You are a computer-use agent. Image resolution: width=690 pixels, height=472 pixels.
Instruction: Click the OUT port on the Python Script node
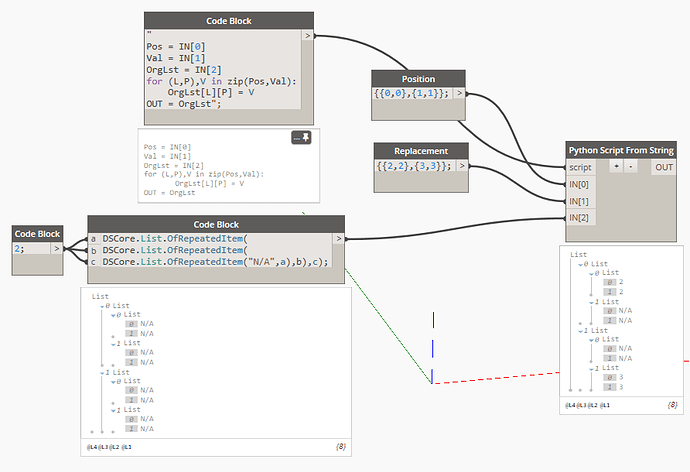663,167
